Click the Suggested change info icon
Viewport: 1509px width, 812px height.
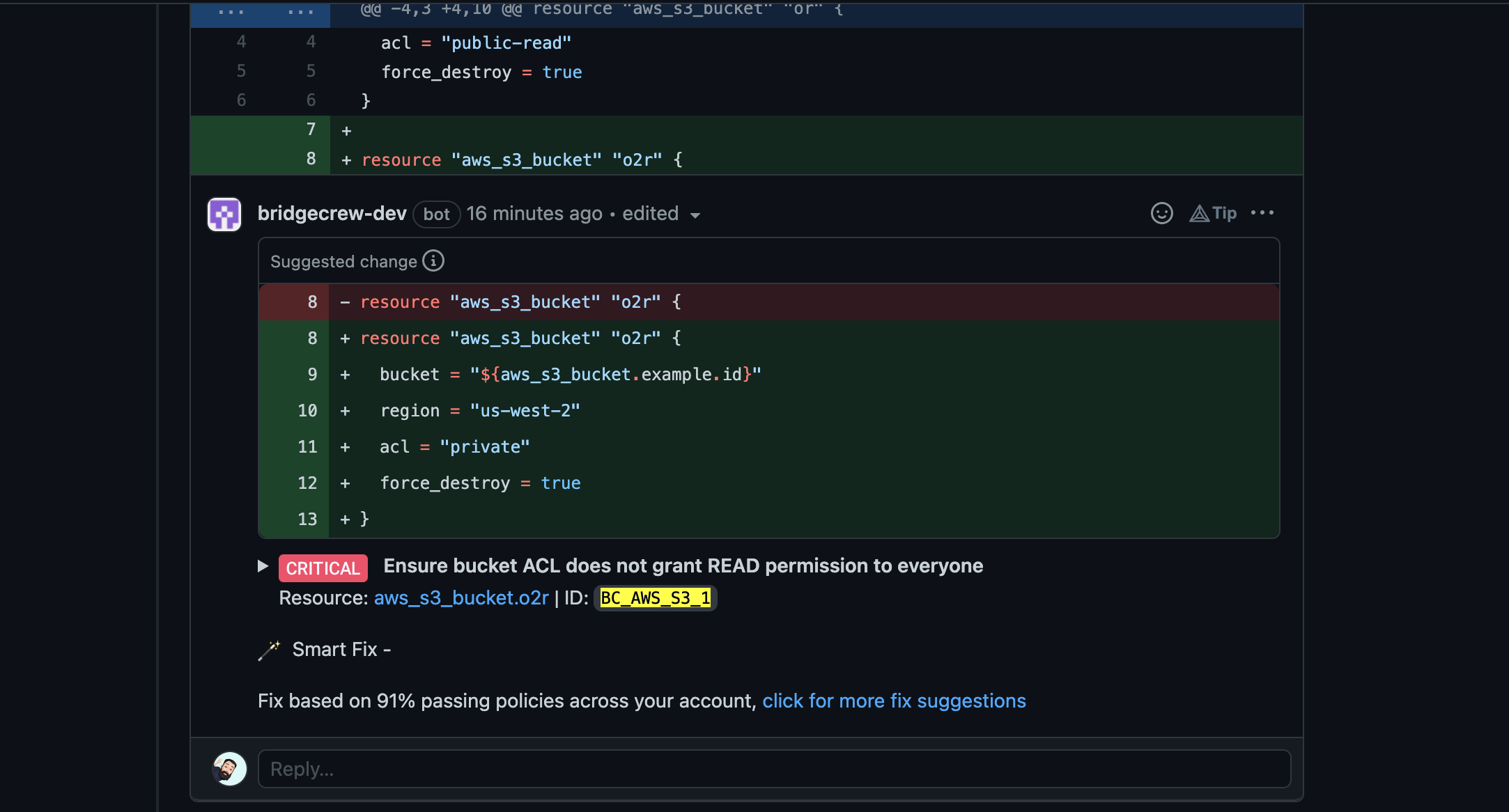[x=433, y=261]
